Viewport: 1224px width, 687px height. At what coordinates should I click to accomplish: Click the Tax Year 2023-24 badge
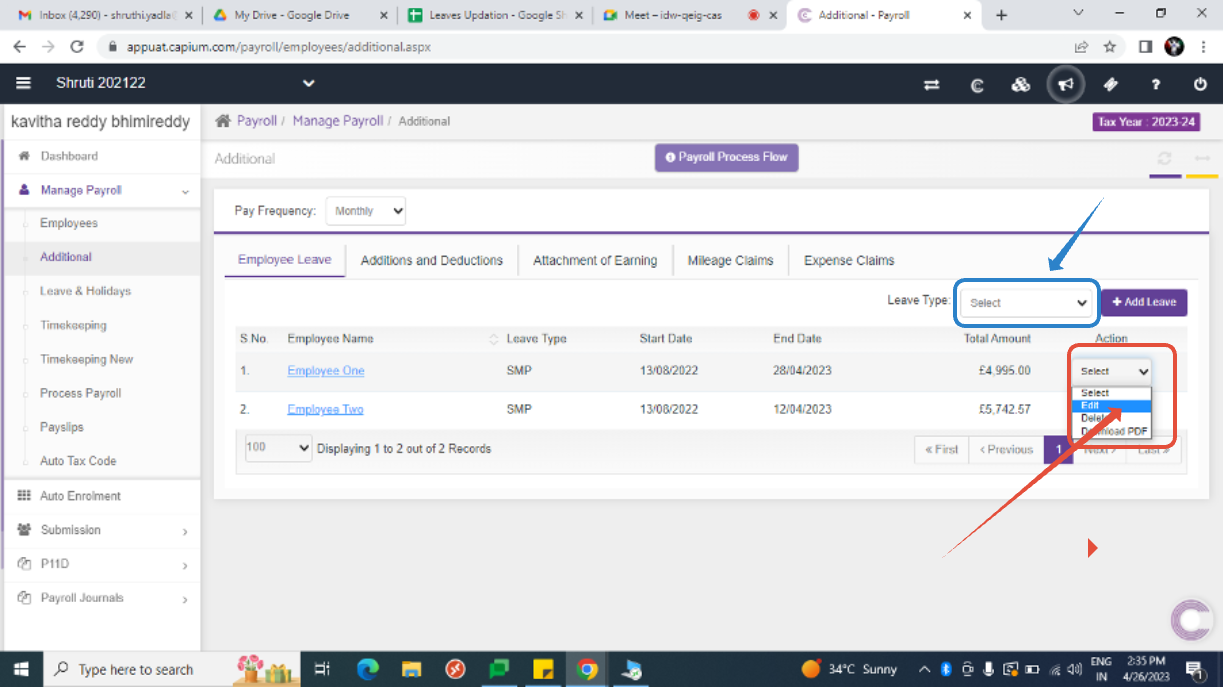tap(1146, 122)
